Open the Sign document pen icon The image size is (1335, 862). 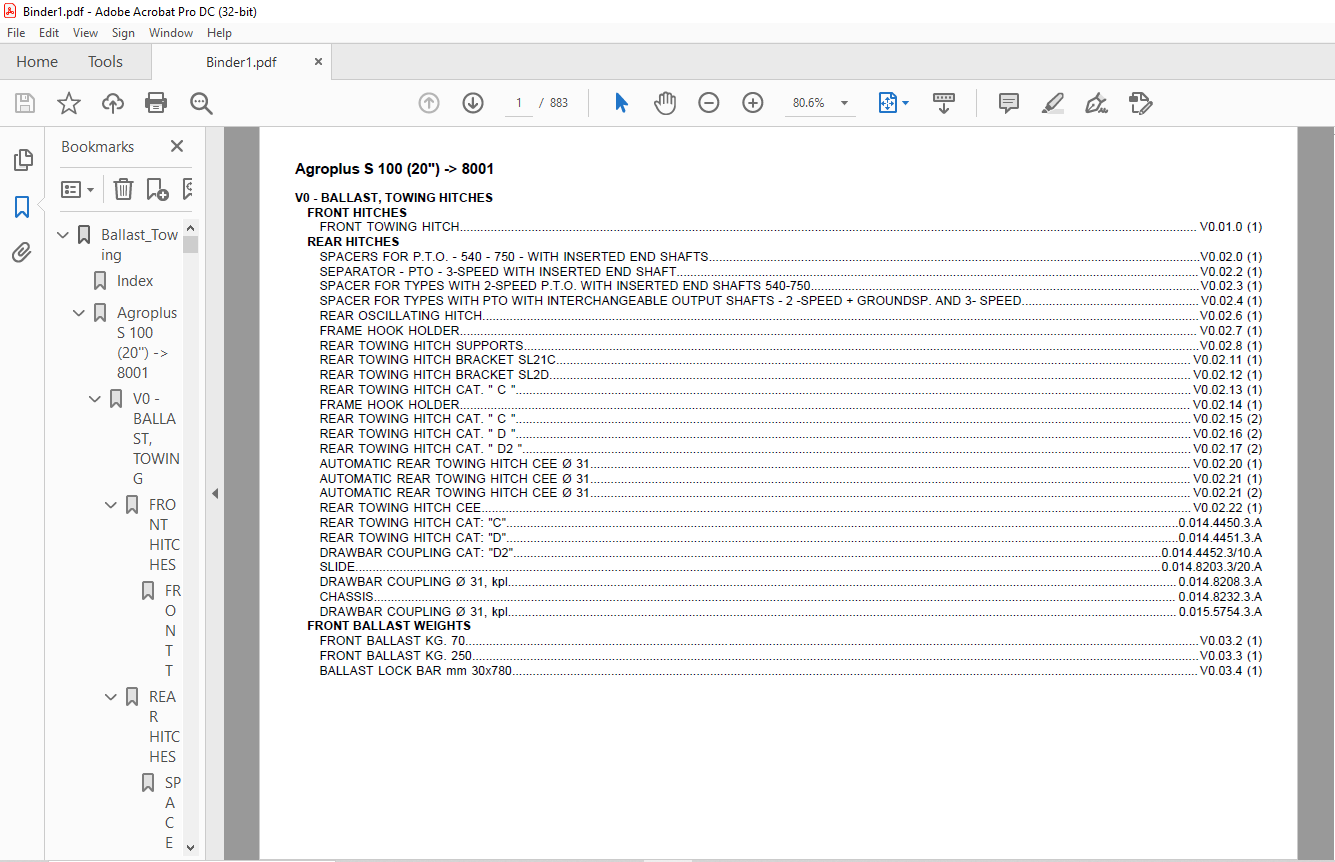(x=1096, y=103)
